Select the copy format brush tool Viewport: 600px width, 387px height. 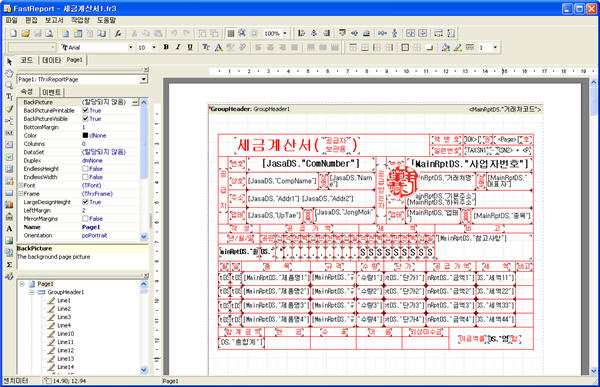tap(9, 109)
